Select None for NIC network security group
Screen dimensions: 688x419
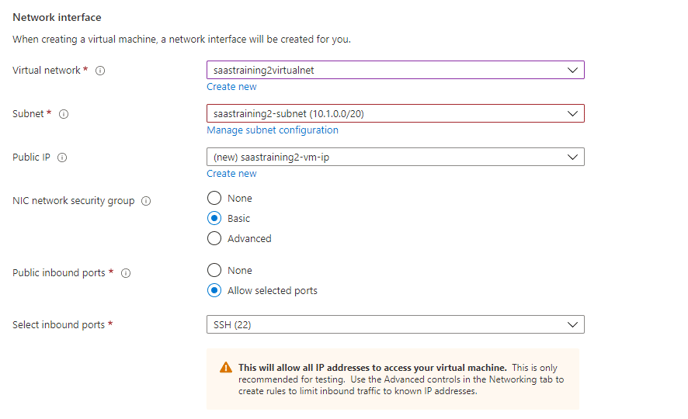(214, 198)
